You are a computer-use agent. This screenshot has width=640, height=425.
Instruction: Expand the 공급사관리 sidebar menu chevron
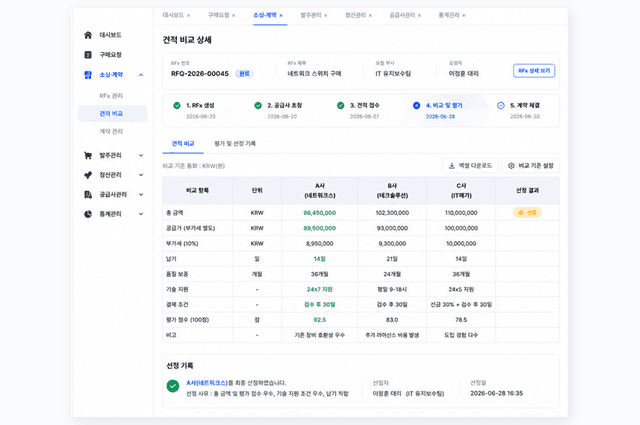pos(141,194)
